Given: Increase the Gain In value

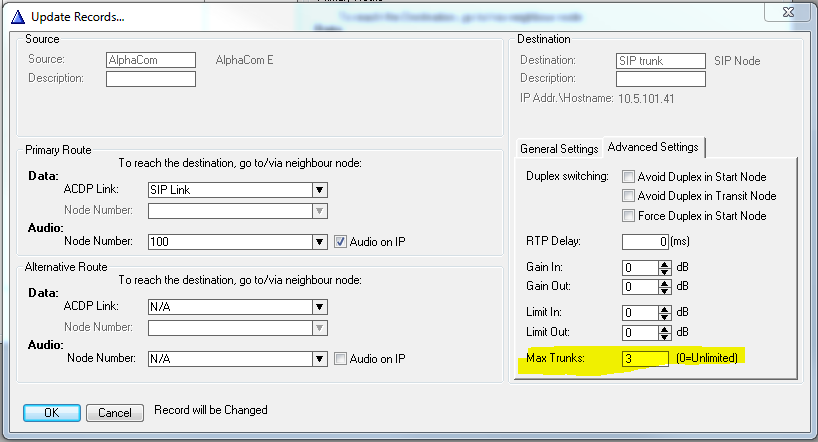Looking at the screenshot, I should [x=664, y=265].
